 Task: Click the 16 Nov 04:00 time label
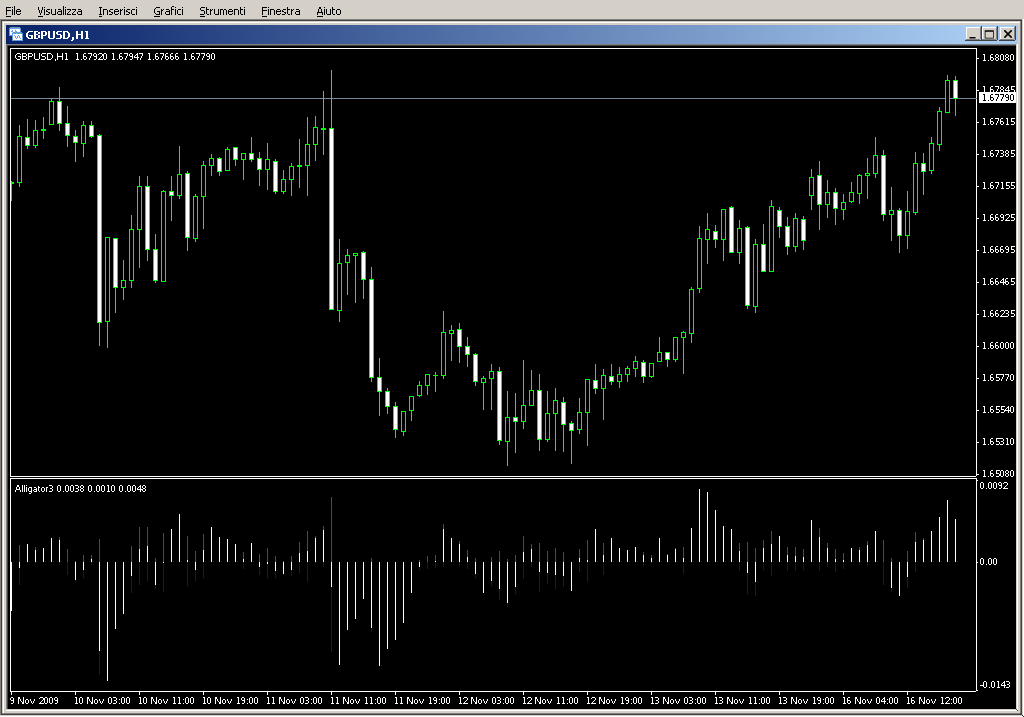click(870, 701)
